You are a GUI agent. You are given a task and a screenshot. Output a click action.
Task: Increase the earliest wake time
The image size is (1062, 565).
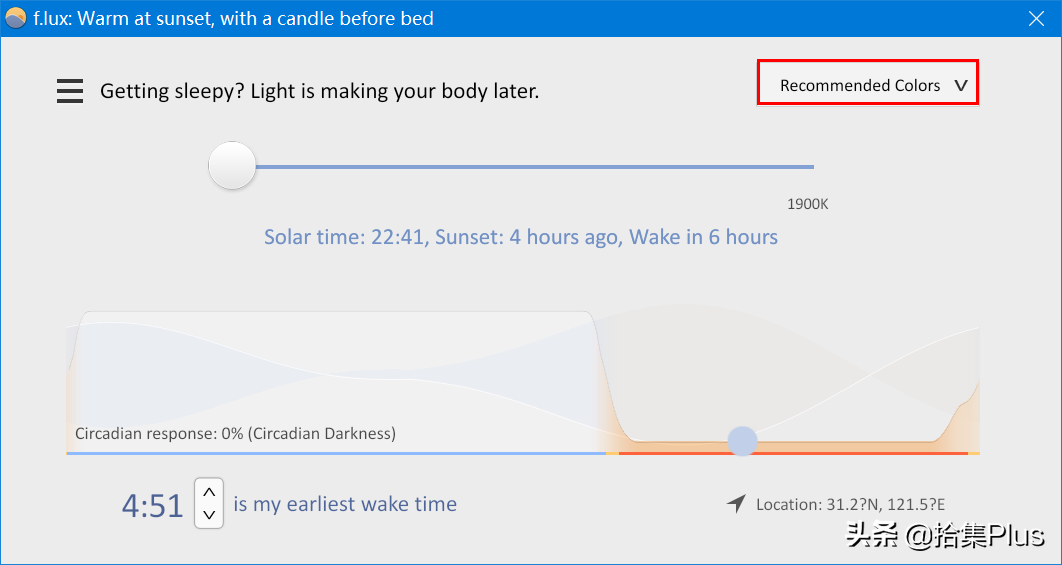(209, 492)
